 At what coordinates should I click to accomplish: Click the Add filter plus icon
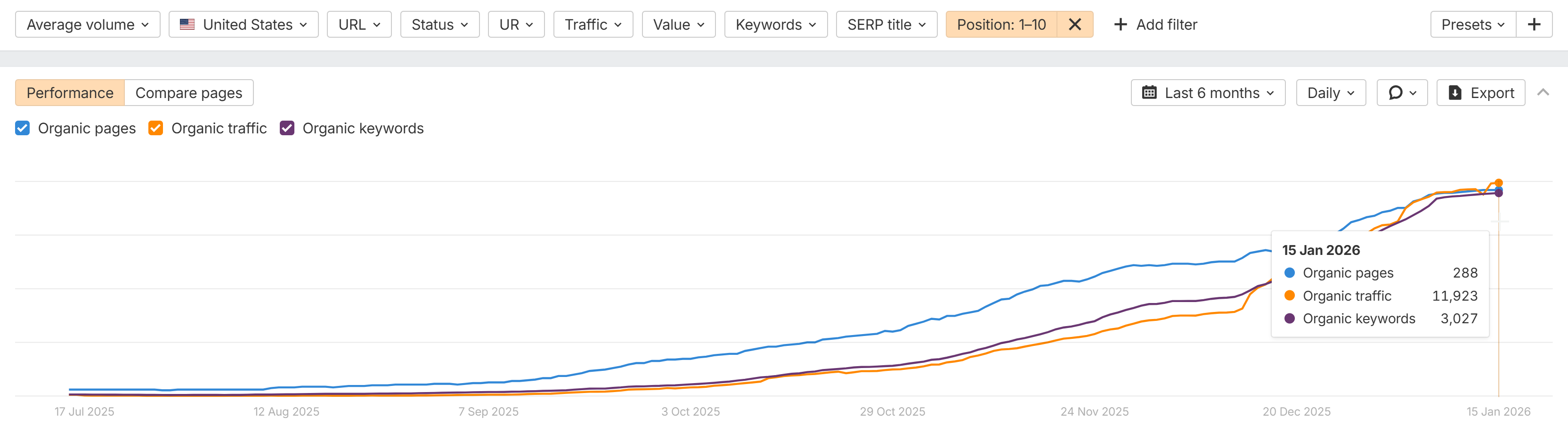tap(1120, 25)
